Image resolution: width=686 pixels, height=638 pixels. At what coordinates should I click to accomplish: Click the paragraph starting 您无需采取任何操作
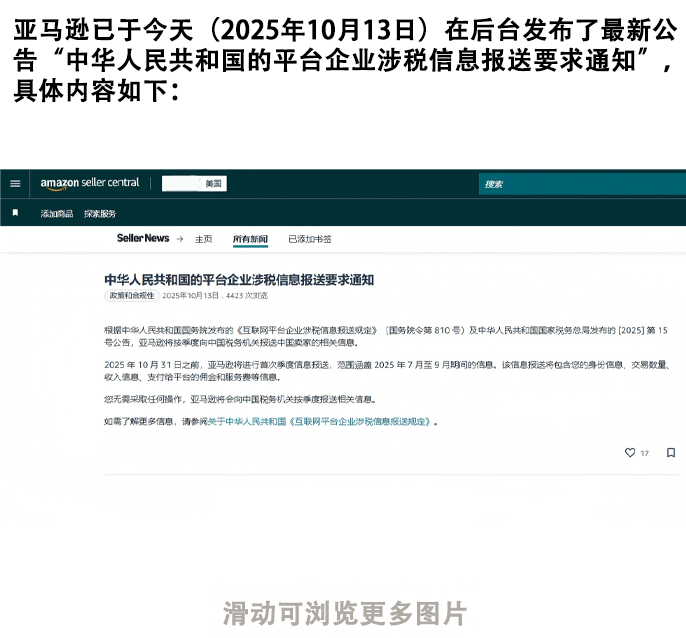click(241, 399)
